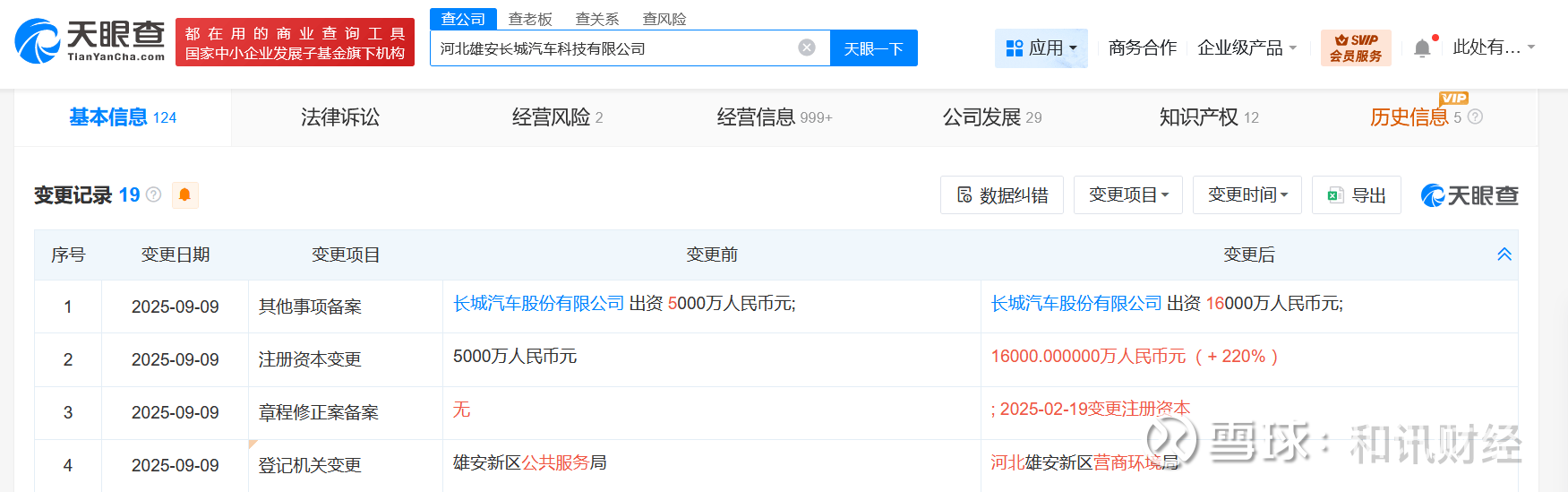
Task: Click the help question mark next to 变更记录 19
Action: click(153, 194)
